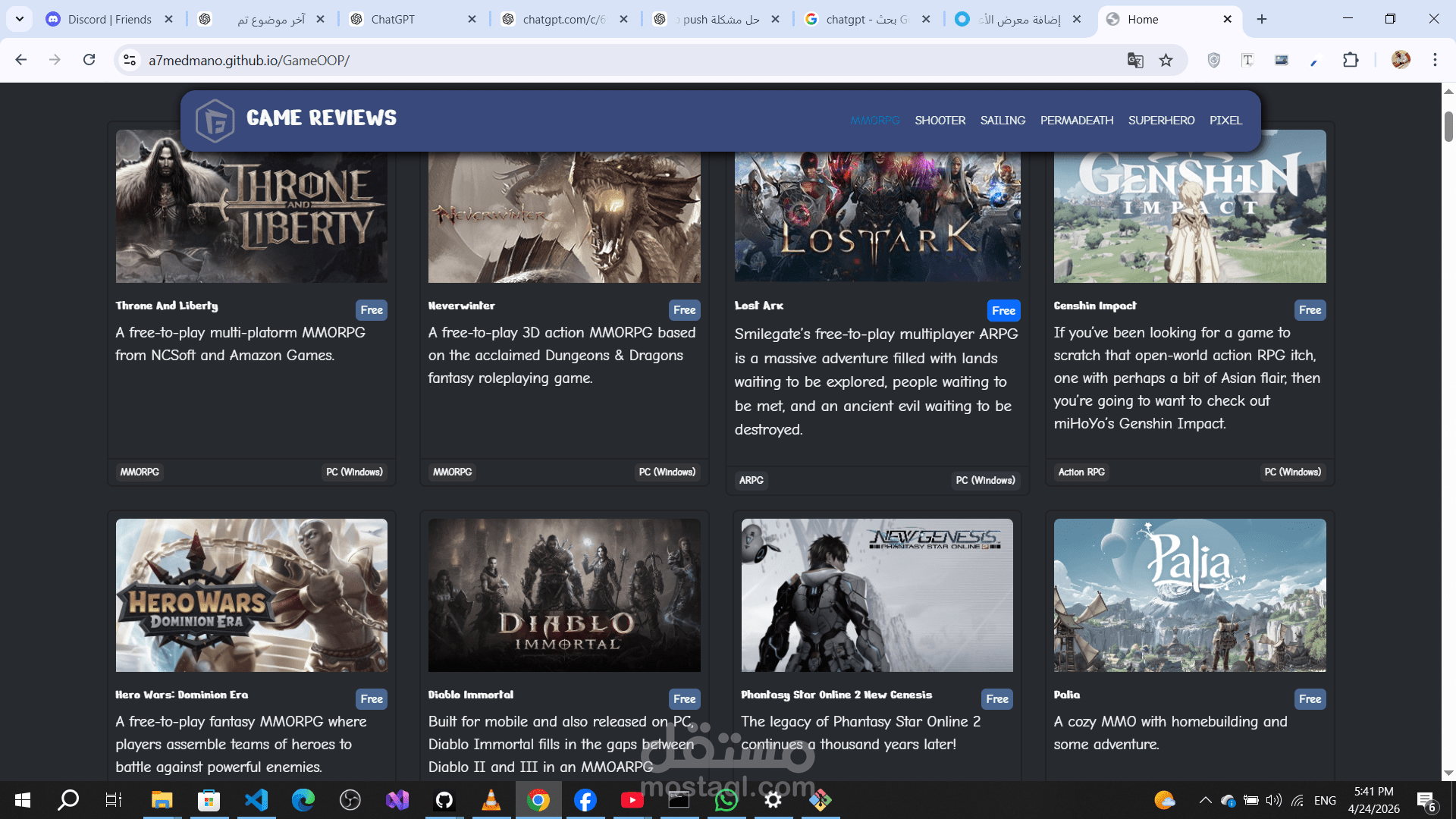Open the Chrome profile avatar
1456x819 pixels.
click(x=1401, y=60)
